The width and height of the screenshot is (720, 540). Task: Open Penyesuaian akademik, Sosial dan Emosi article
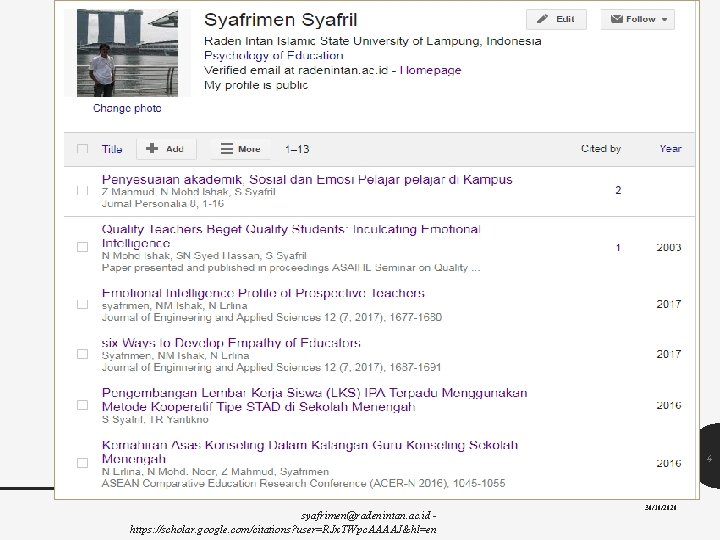[x=307, y=180]
